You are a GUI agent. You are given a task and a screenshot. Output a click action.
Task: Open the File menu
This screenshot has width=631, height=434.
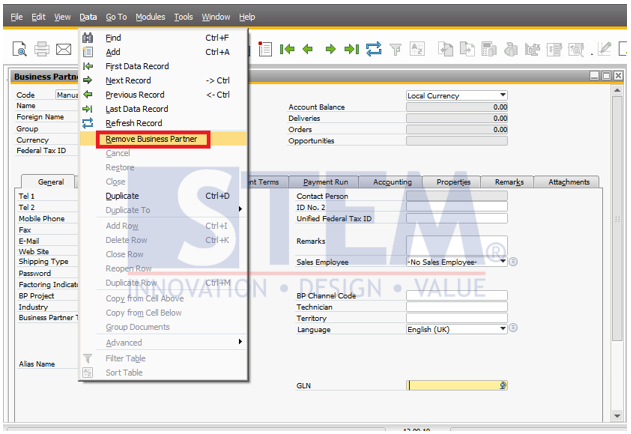[16, 17]
